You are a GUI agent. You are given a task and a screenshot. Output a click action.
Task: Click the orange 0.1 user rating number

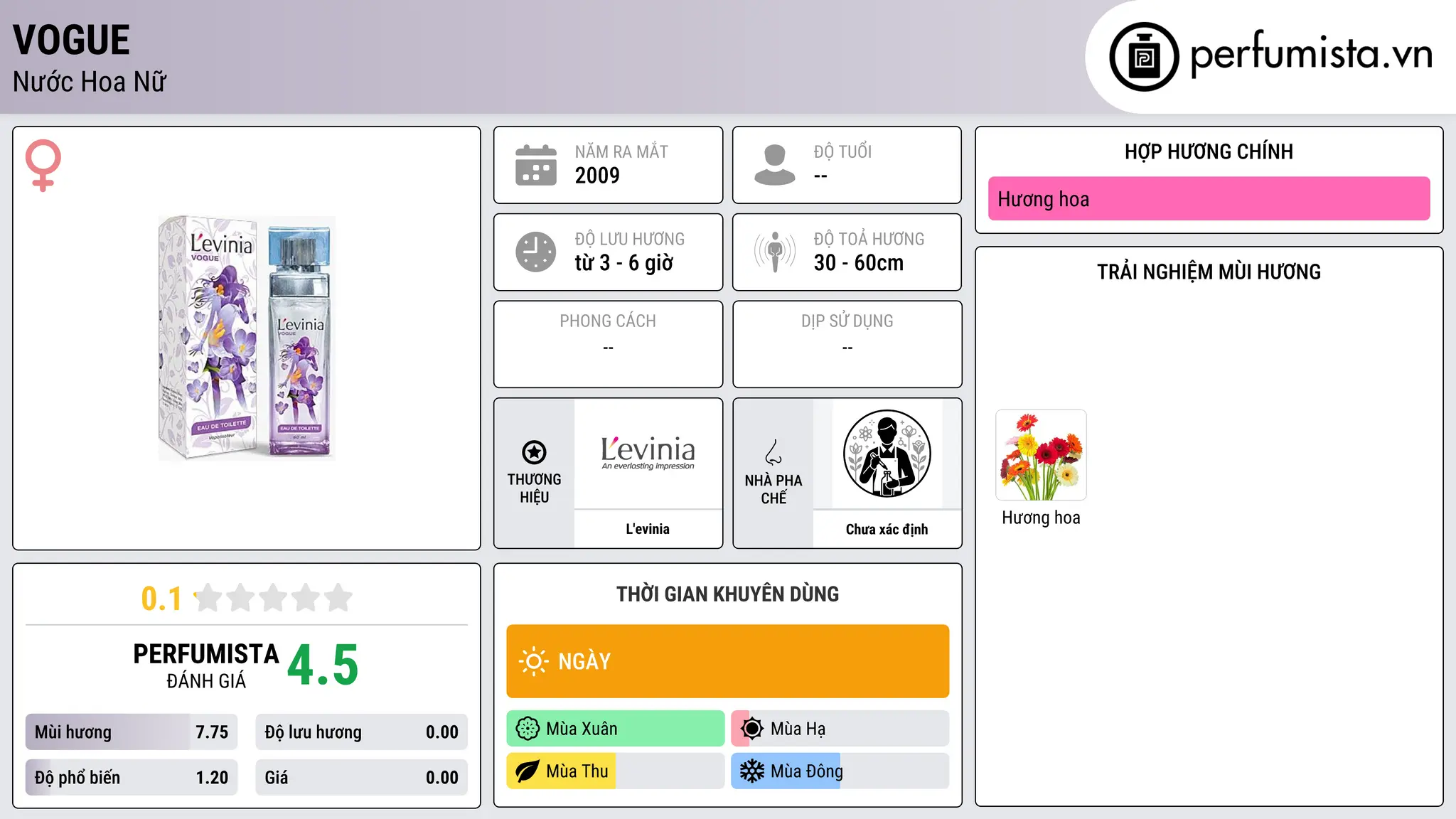coord(161,599)
